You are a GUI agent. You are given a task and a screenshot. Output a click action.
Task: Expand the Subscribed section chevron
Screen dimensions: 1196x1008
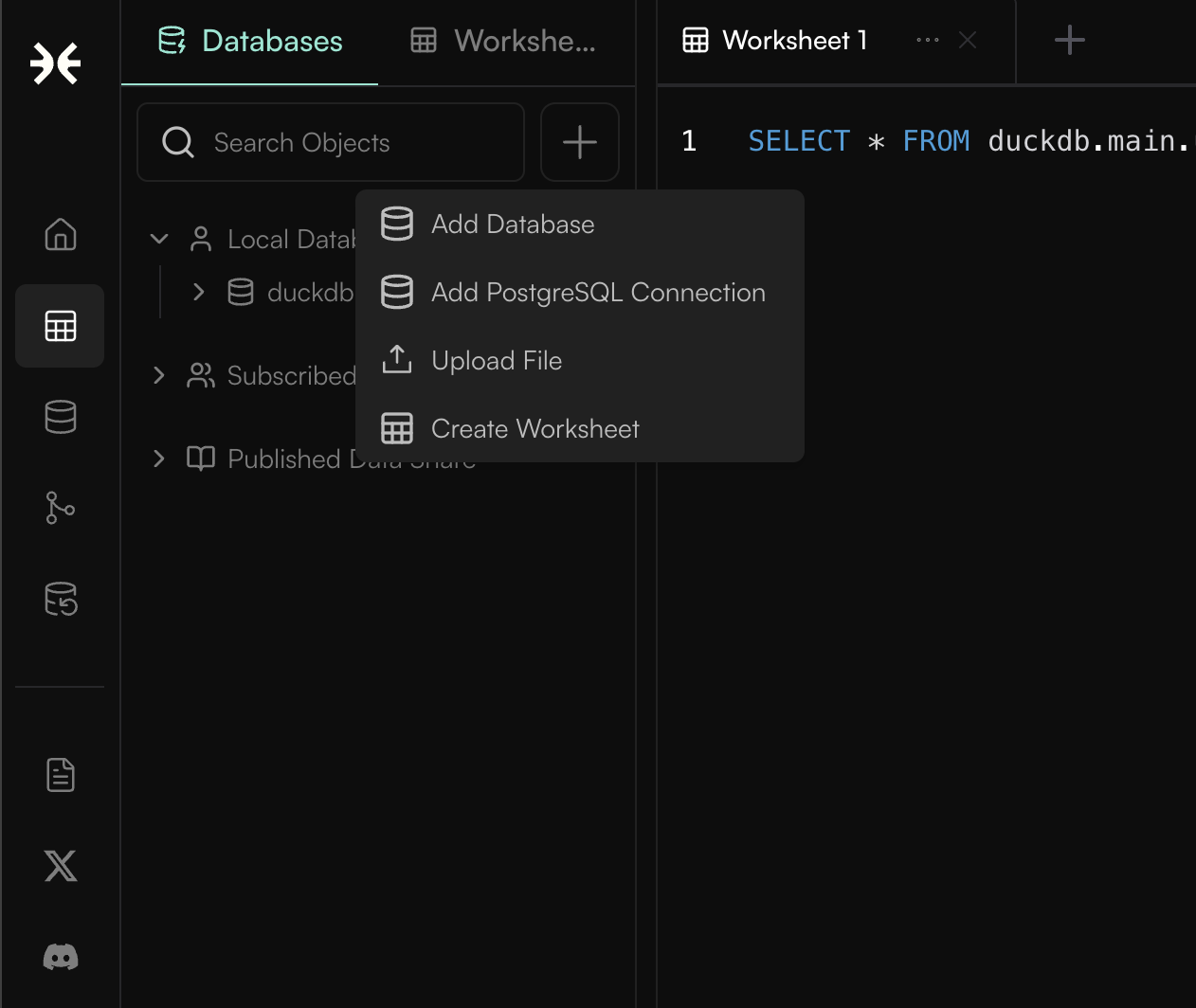point(159,375)
